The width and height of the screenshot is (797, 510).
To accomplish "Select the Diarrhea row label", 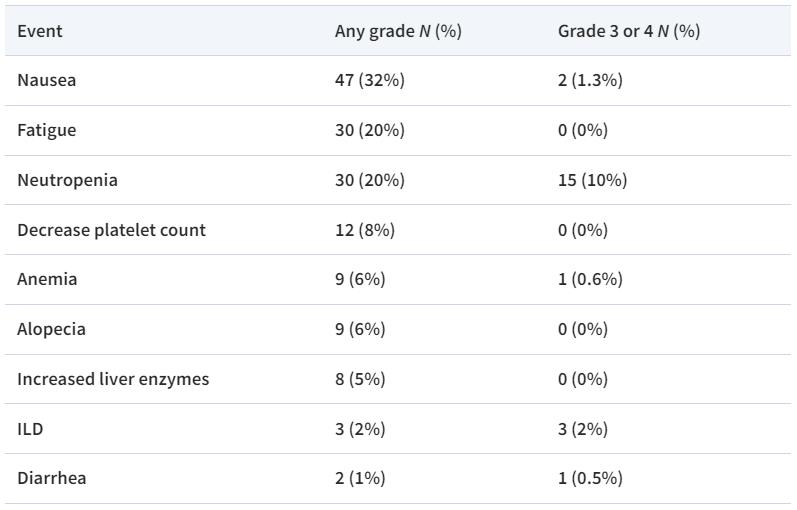I will (52, 478).
